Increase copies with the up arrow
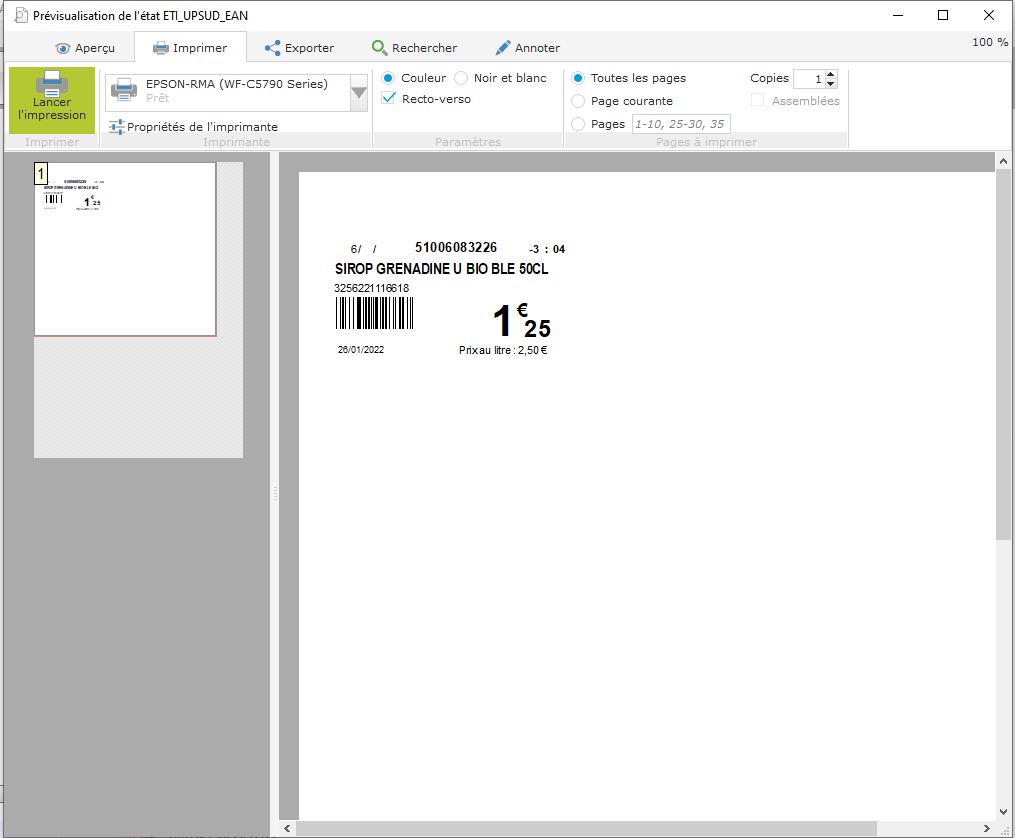This screenshot has width=1015, height=838. [831, 74]
